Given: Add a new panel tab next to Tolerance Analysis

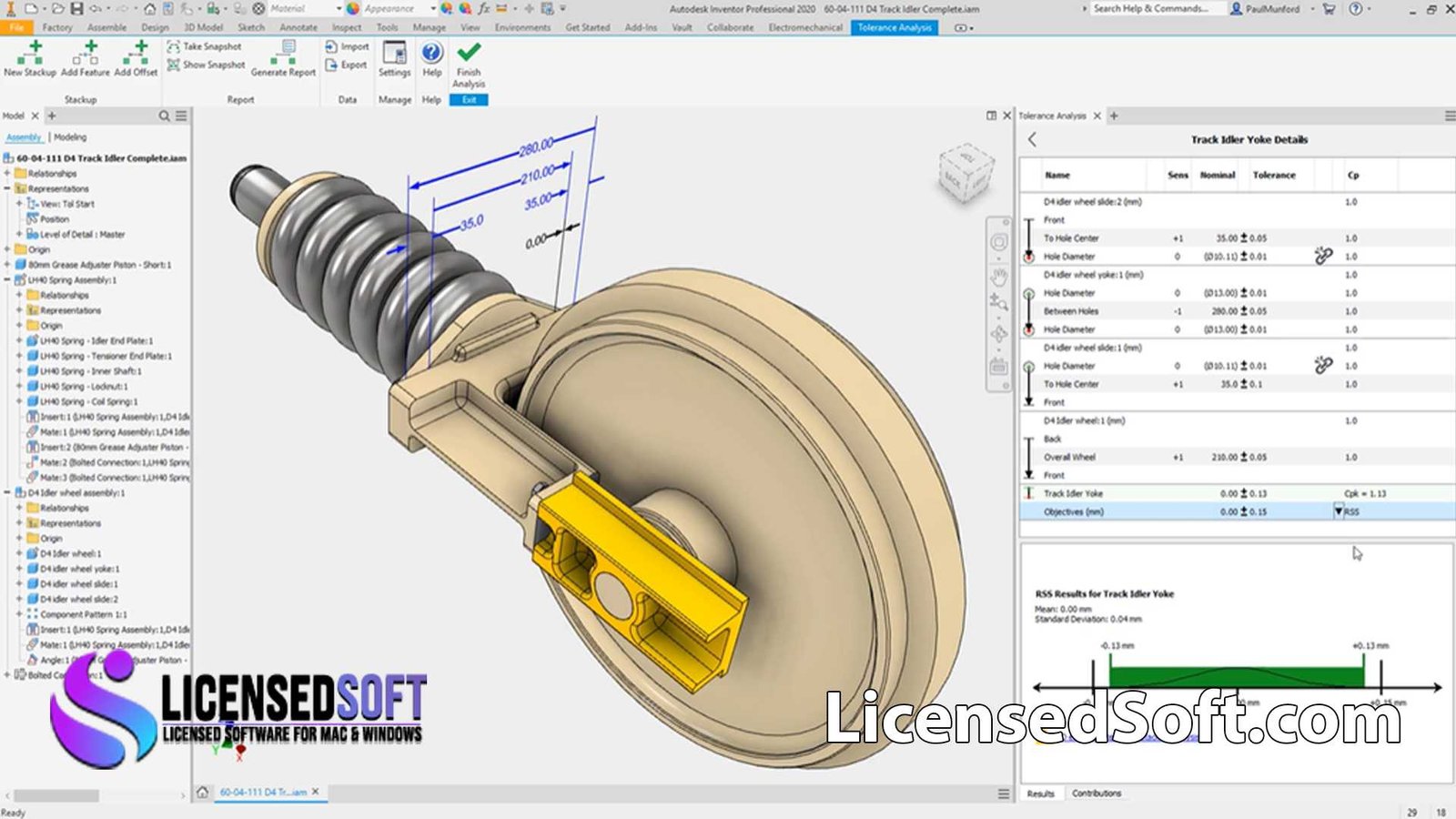Looking at the screenshot, I should 1113,116.
